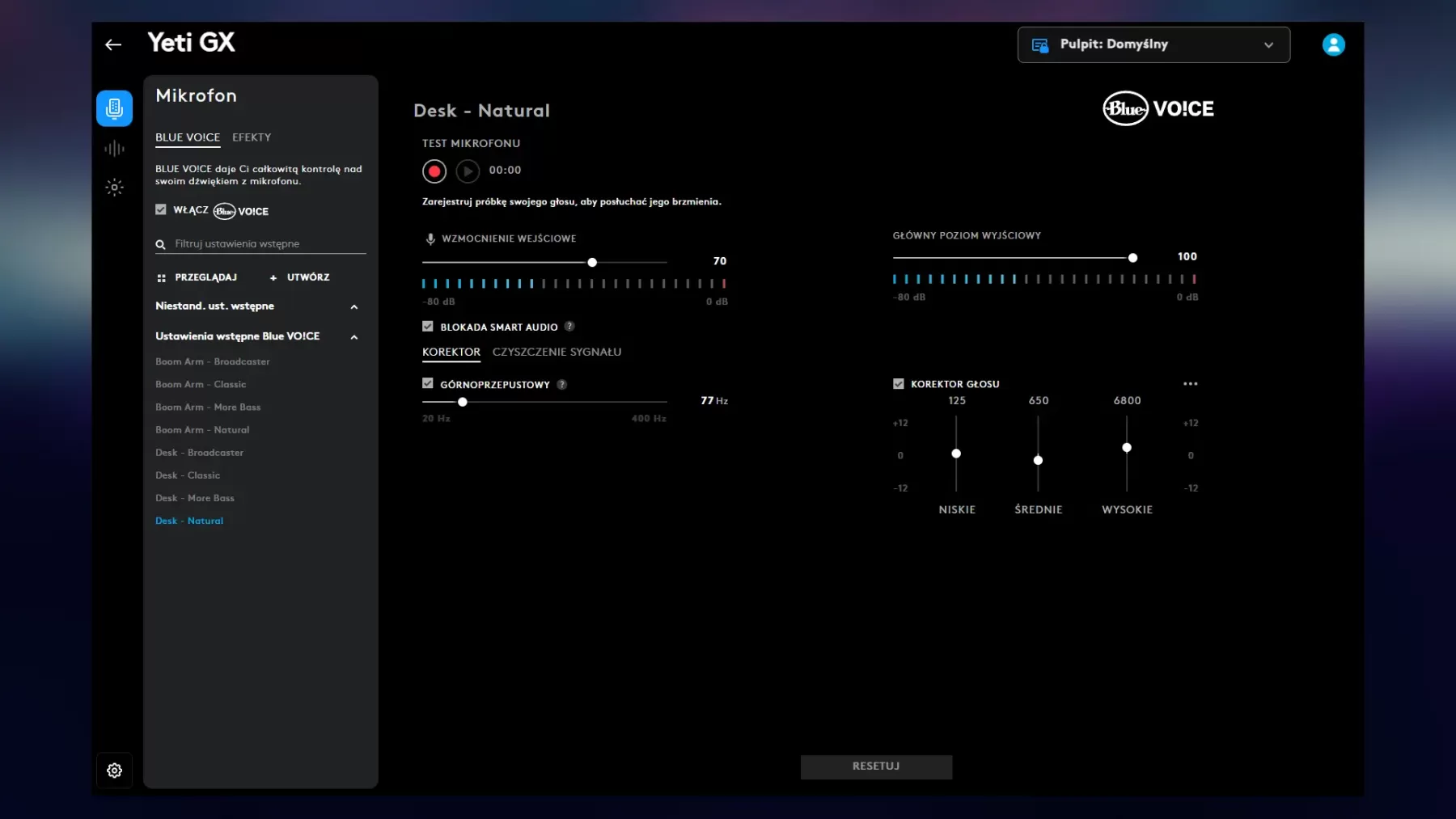Uncheck the Górnoprzepustowy filter checkbox

(428, 384)
